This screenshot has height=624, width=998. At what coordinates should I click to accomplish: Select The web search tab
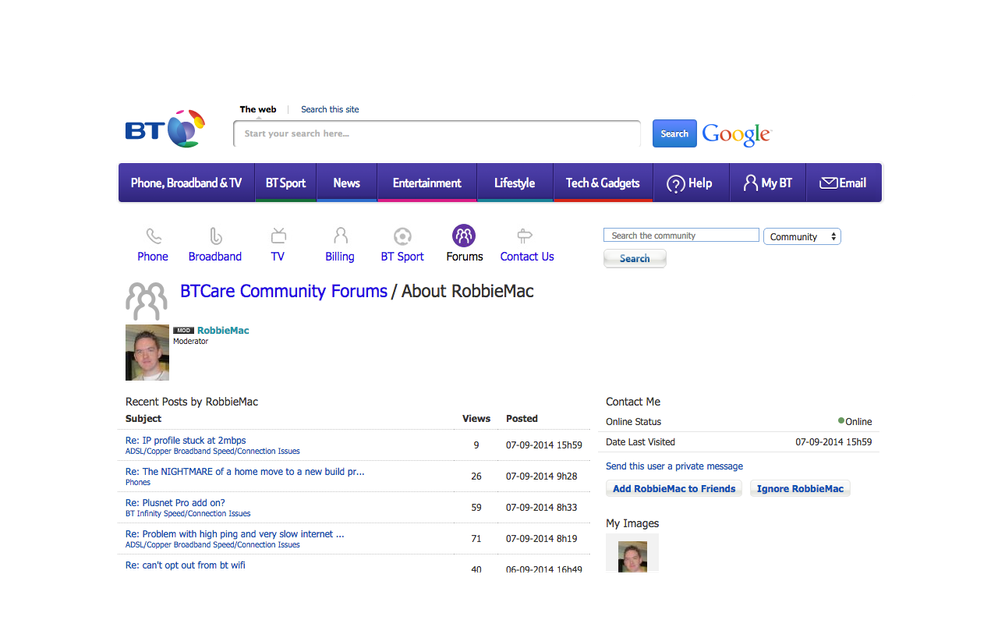(x=258, y=110)
